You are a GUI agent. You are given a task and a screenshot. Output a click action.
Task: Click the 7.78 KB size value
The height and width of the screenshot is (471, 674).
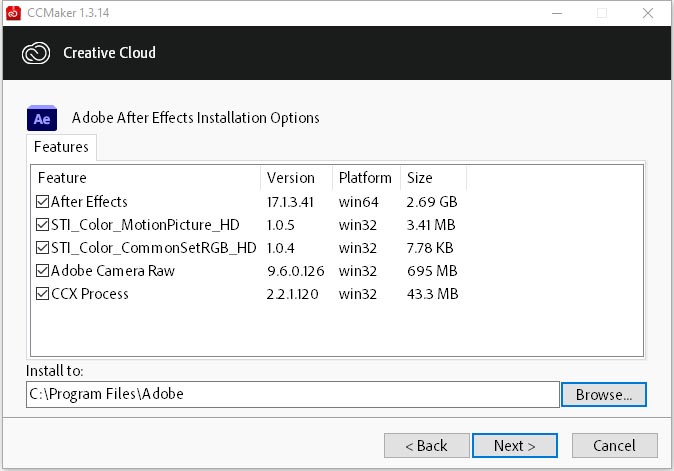(x=430, y=248)
